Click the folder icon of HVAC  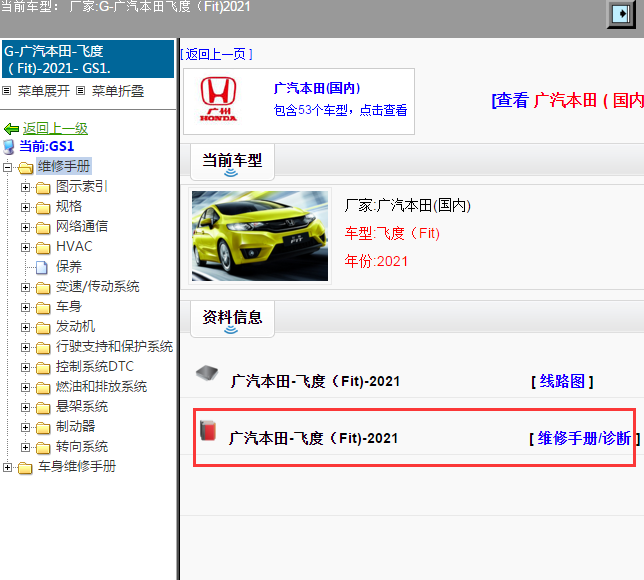[43, 248]
